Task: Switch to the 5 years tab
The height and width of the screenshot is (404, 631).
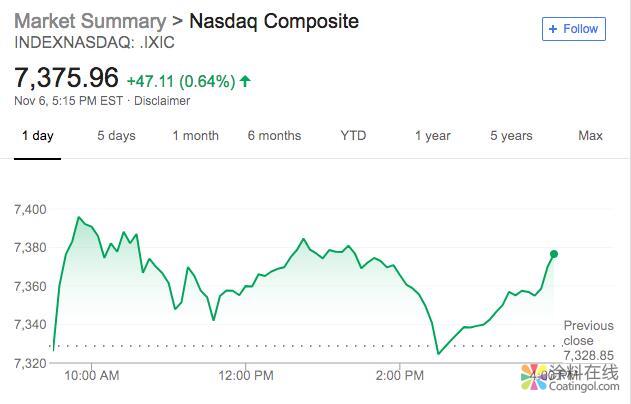Action: click(x=511, y=136)
